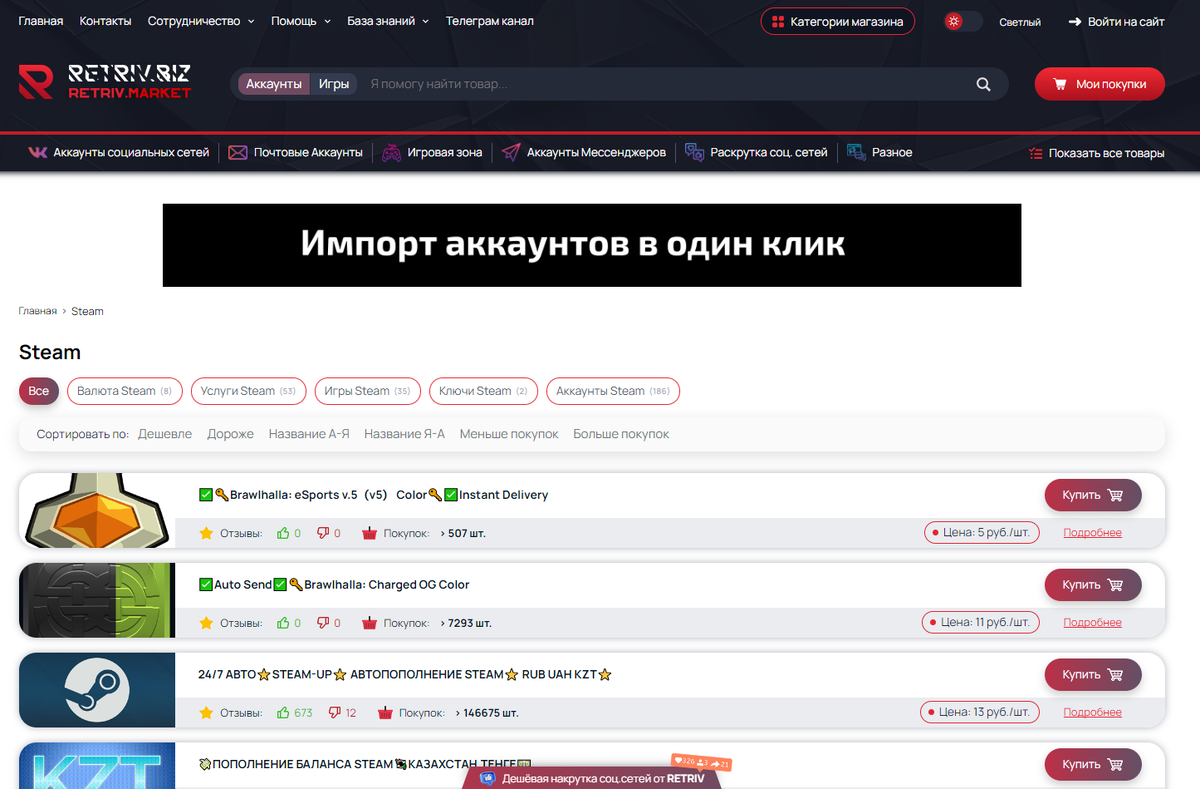Buy Brawlhalla Charged OG Color item
This screenshot has height=789, width=1200.
pyautogui.click(x=1093, y=585)
